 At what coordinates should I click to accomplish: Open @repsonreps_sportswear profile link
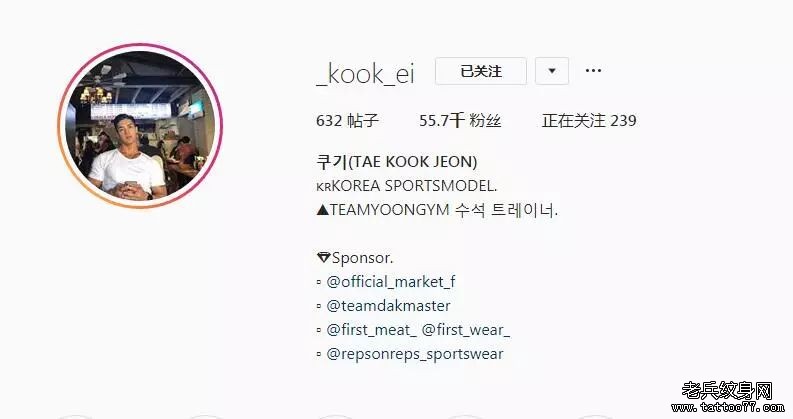coord(415,354)
